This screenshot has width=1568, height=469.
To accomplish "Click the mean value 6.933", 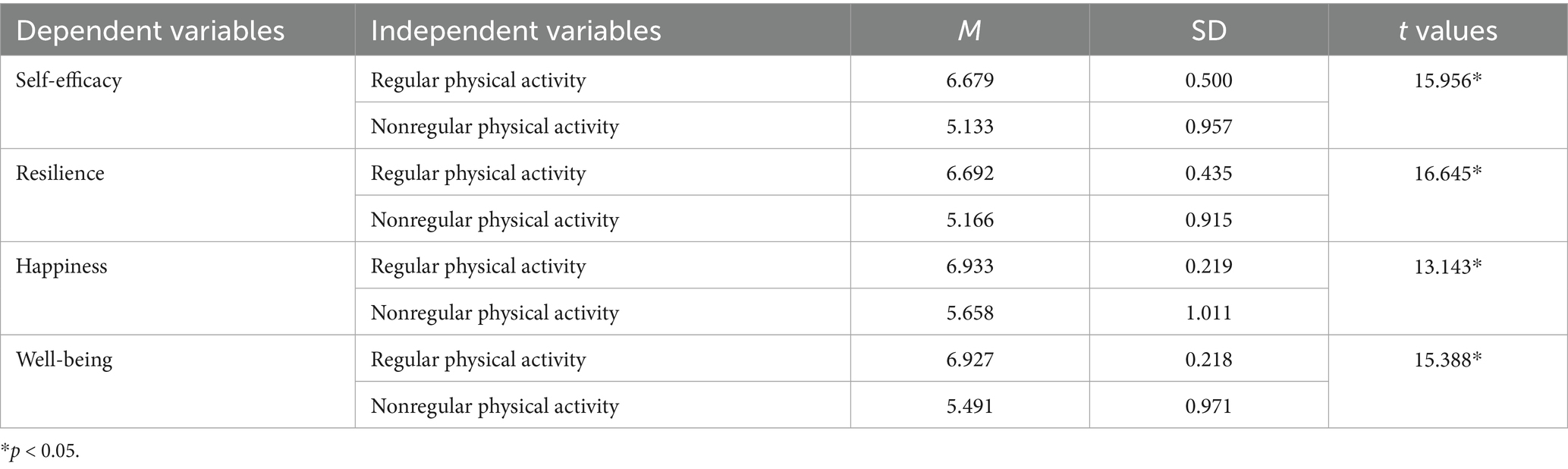I will (969, 266).
